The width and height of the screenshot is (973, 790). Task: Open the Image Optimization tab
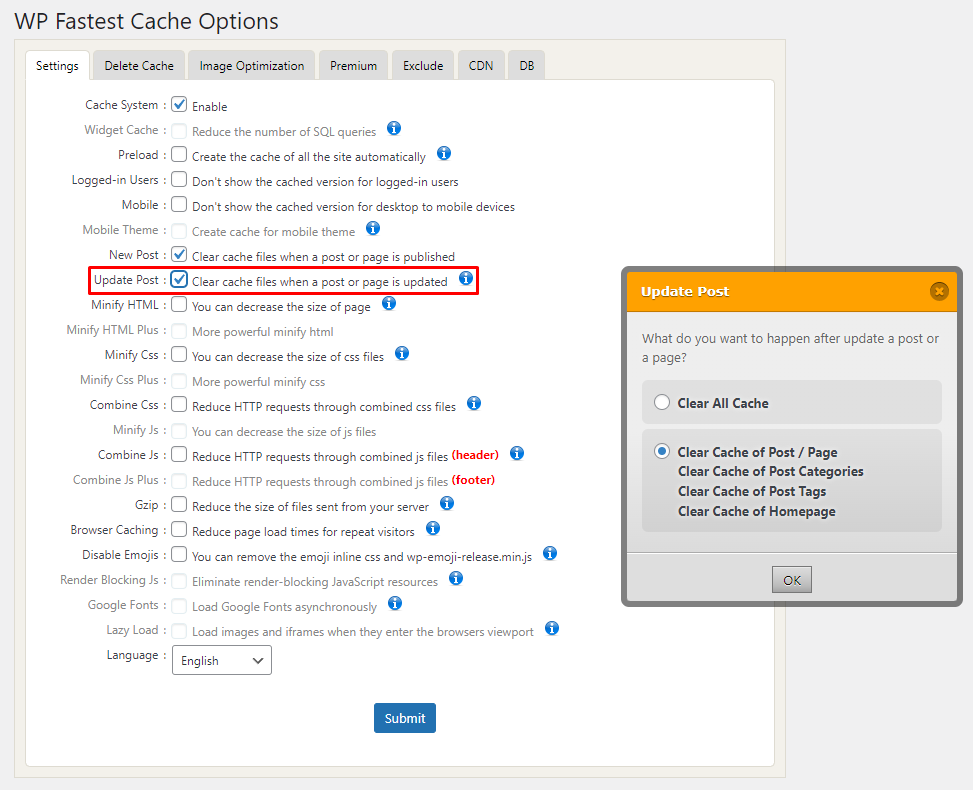tap(252, 66)
